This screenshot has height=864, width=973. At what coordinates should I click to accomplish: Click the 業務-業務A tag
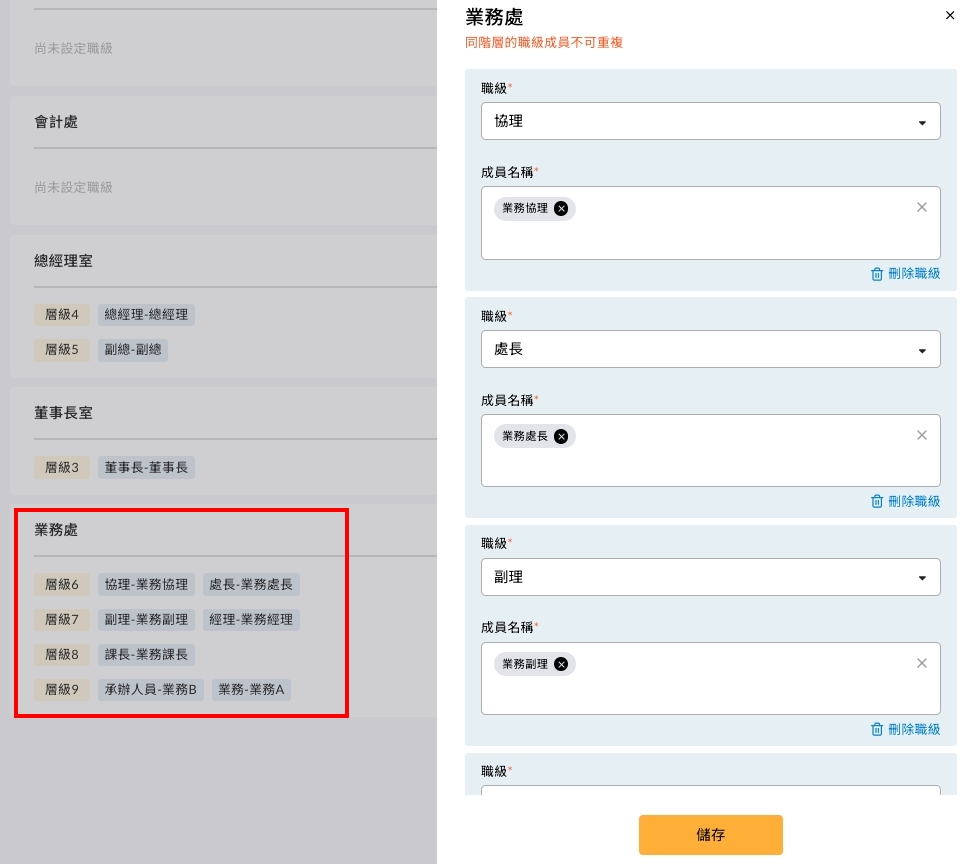(251, 690)
